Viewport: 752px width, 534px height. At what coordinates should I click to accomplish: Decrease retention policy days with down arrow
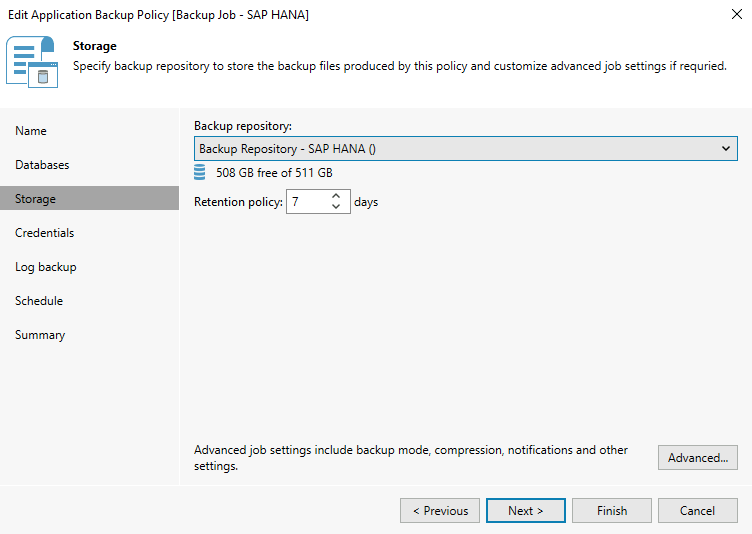[336, 207]
